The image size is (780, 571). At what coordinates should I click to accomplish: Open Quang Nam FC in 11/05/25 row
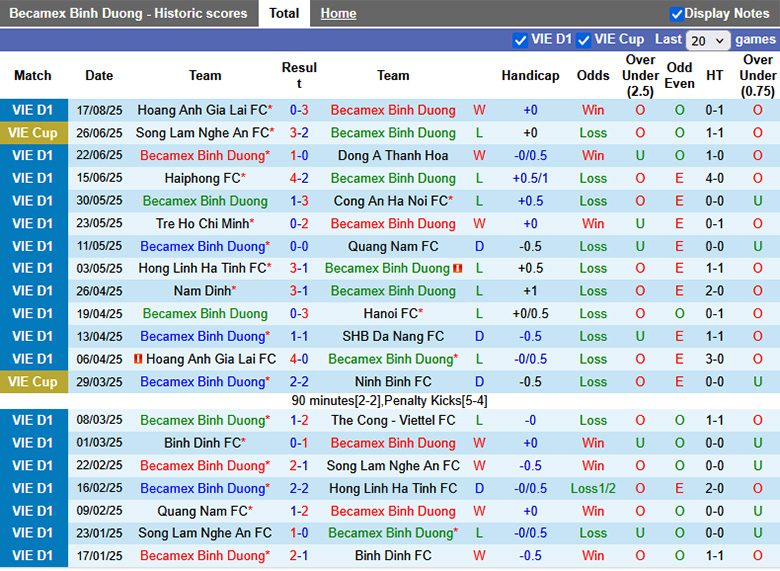(x=393, y=246)
